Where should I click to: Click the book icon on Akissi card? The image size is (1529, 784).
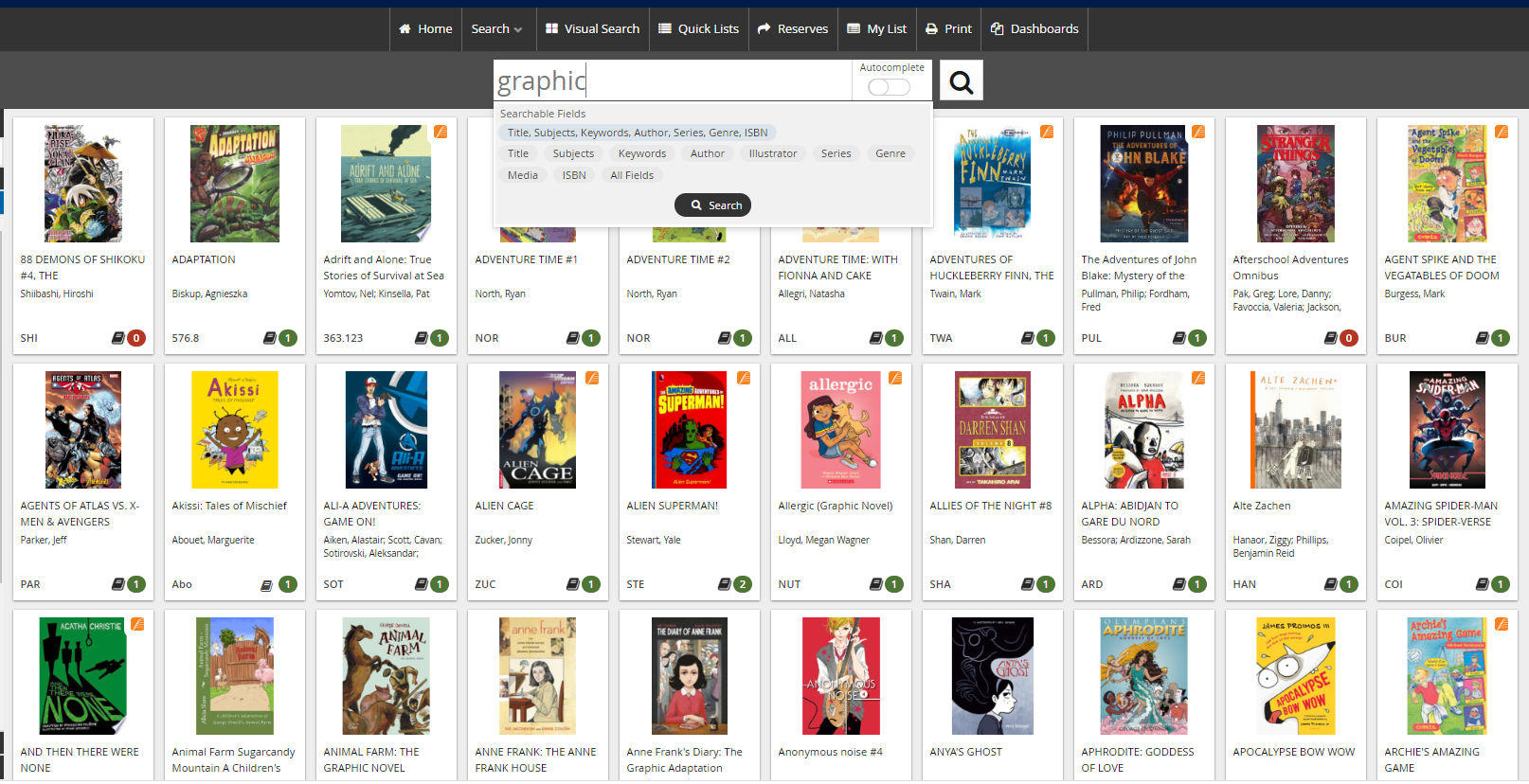[267, 585]
